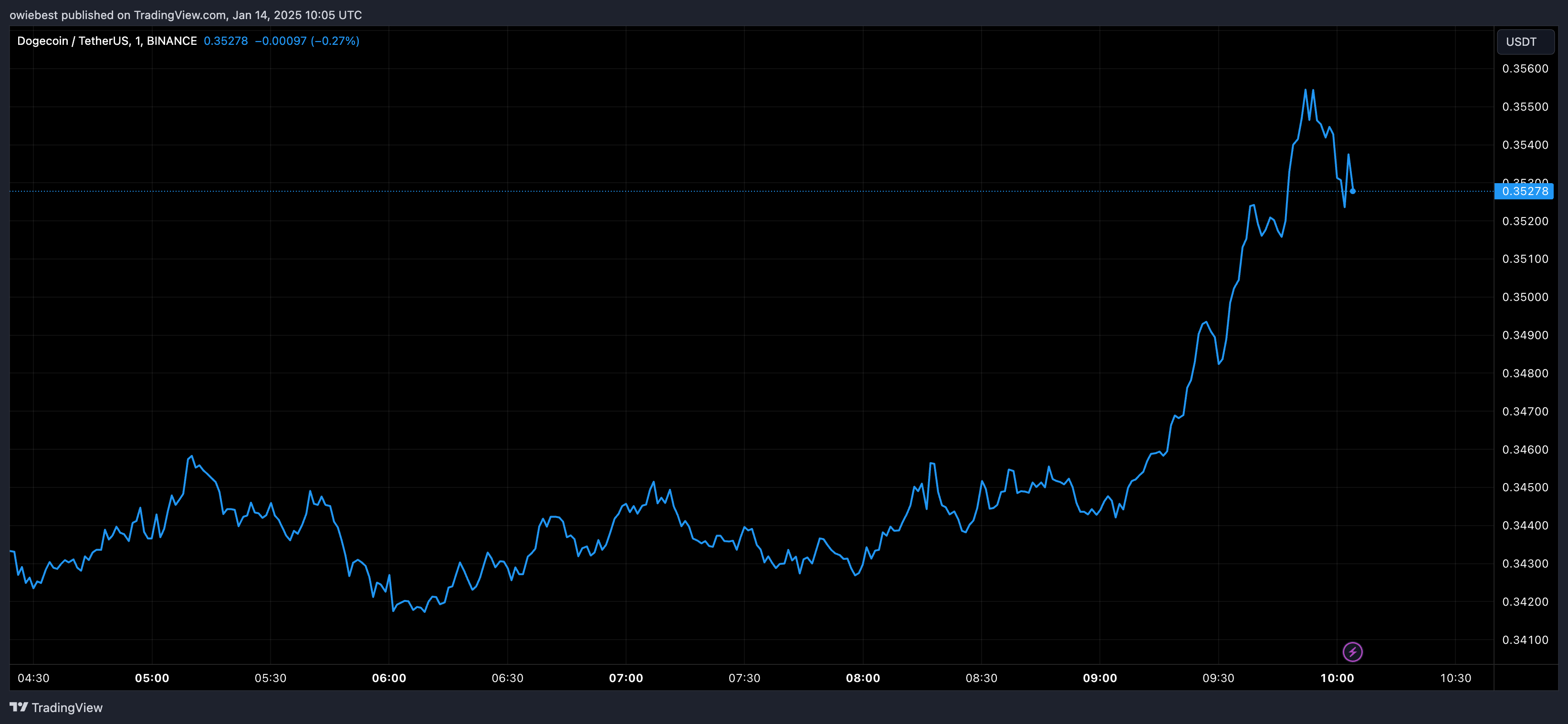The height and width of the screenshot is (724, 1568).
Task: Click the 0.35400 price axis label
Action: 1526,145
